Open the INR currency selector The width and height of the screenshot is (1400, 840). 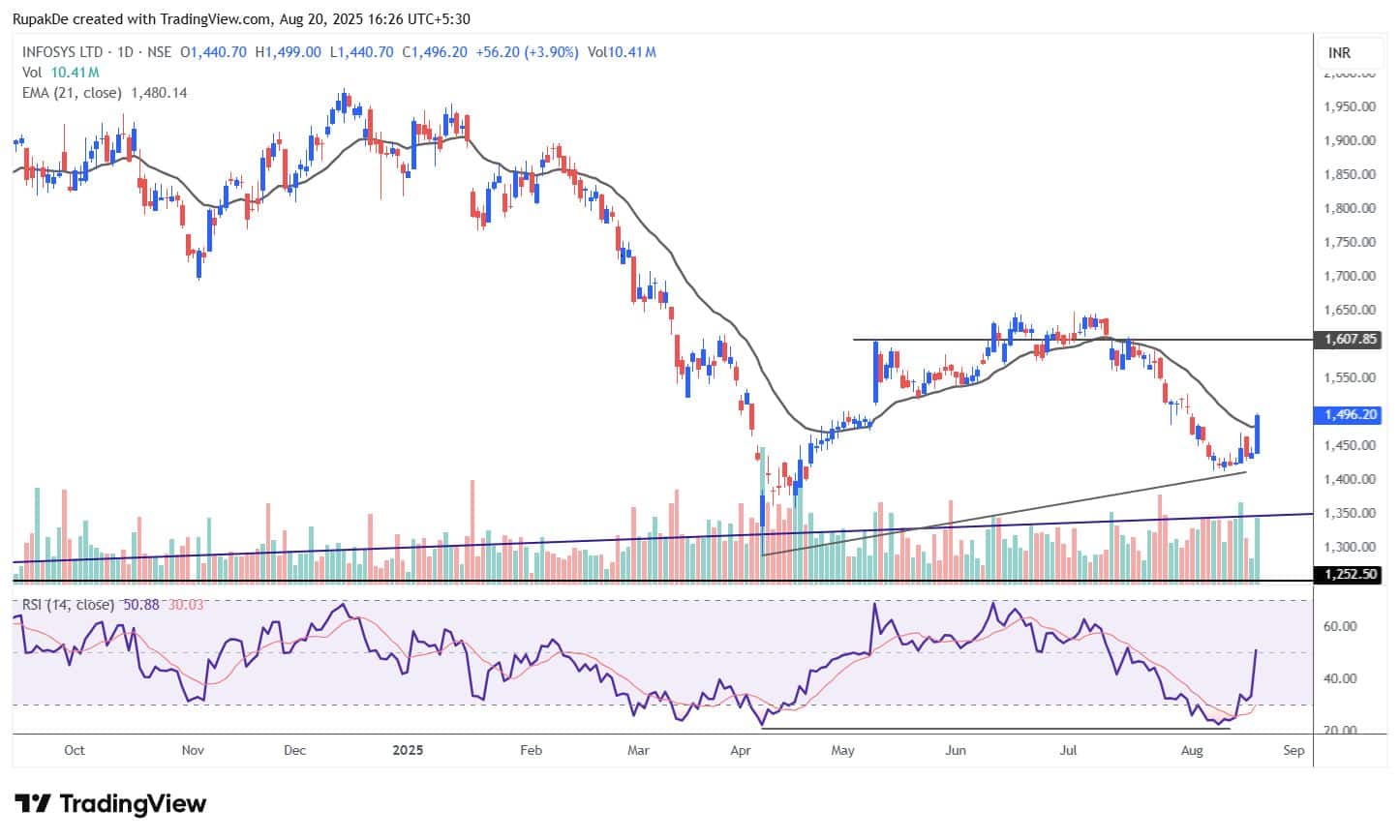[1339, 52]
